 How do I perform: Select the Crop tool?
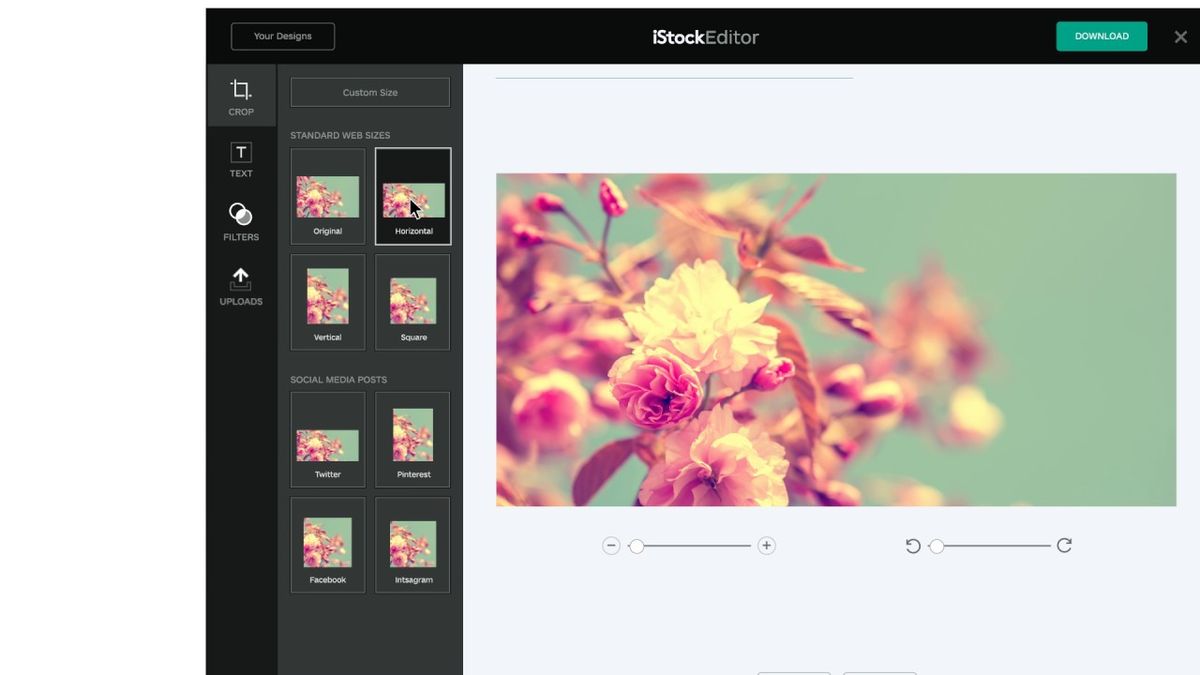pyautogui.click(x=241, y=95)
